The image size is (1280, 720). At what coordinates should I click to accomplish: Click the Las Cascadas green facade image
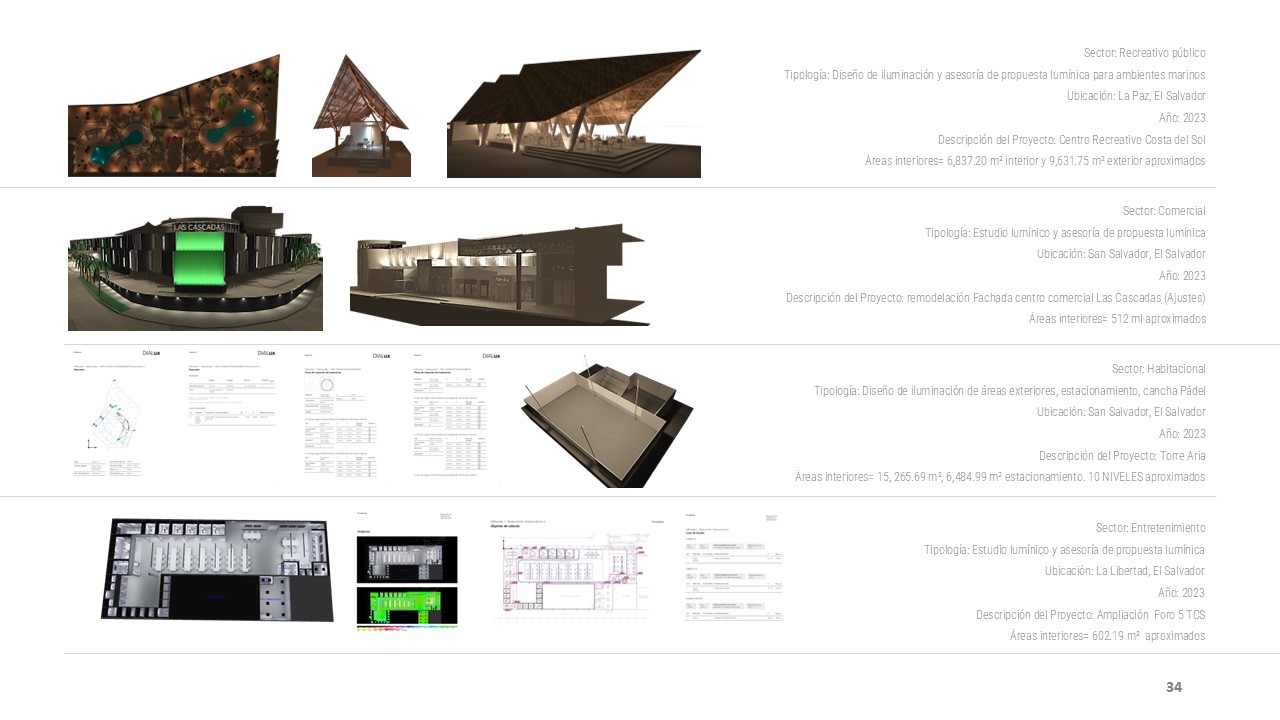pos(195,268)
